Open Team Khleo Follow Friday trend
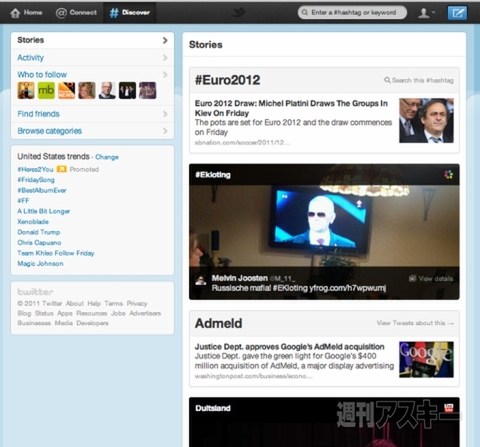The height and width of the screenshot is (447, 480). (x=56, y=253)
